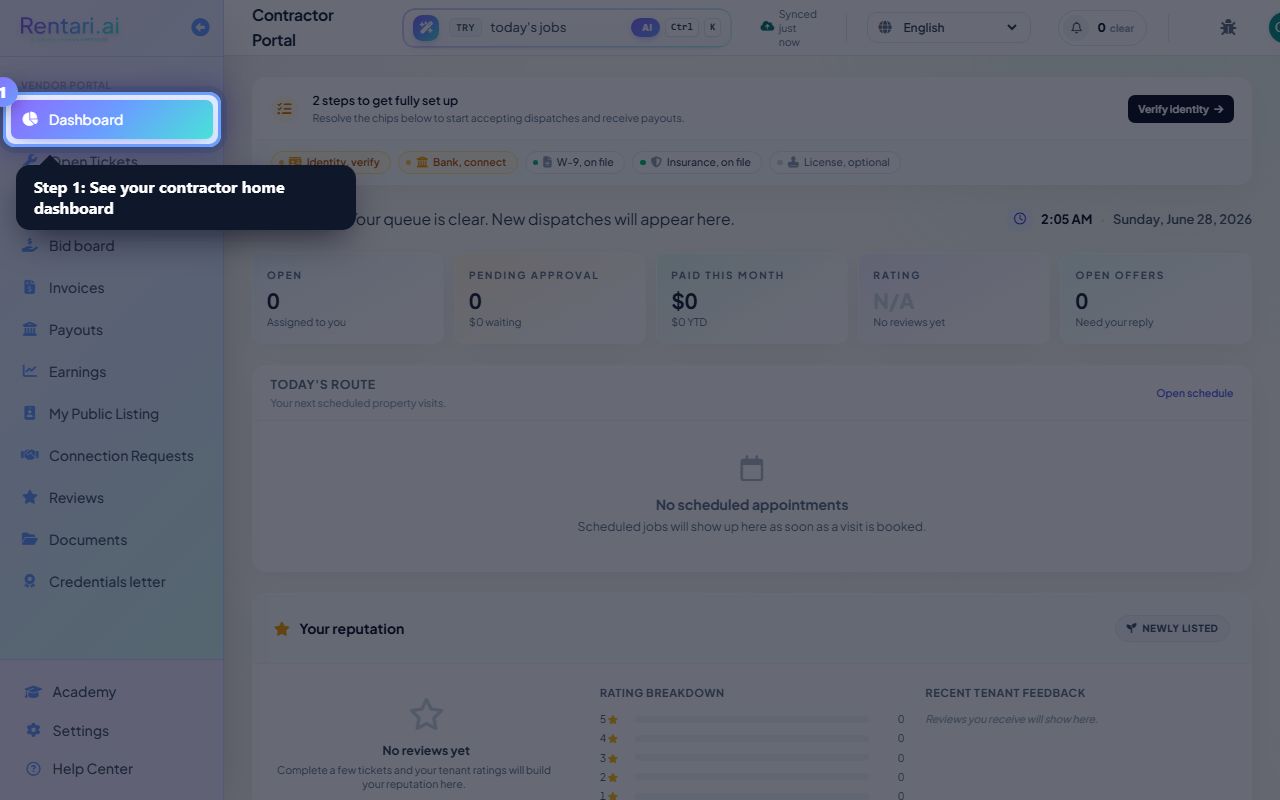
Task: Click the Open stat card
Action: 347,298
